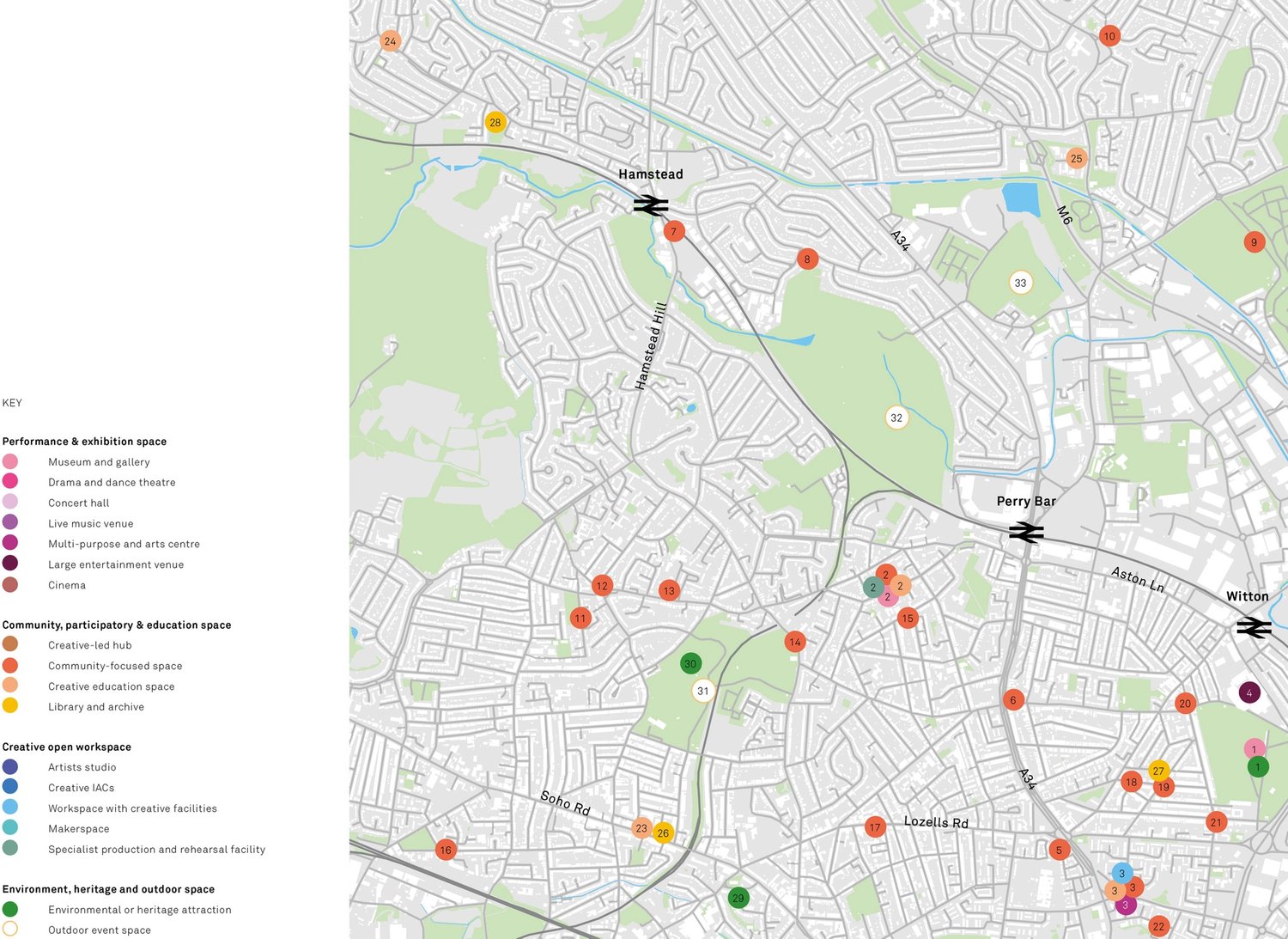Click map marker 10
1288x939 pixels.
tap(1109, 36)
